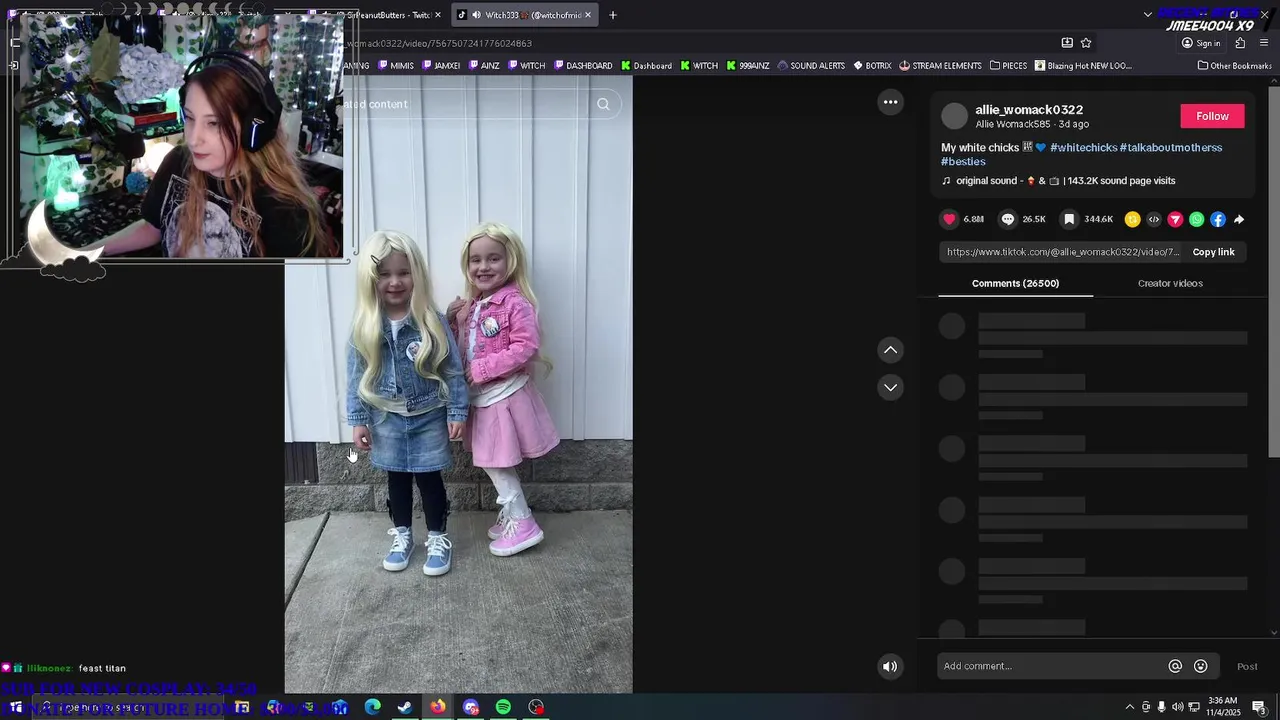
Task: Expand the Other Bookmarks folder
Action: coord(1234,66)
